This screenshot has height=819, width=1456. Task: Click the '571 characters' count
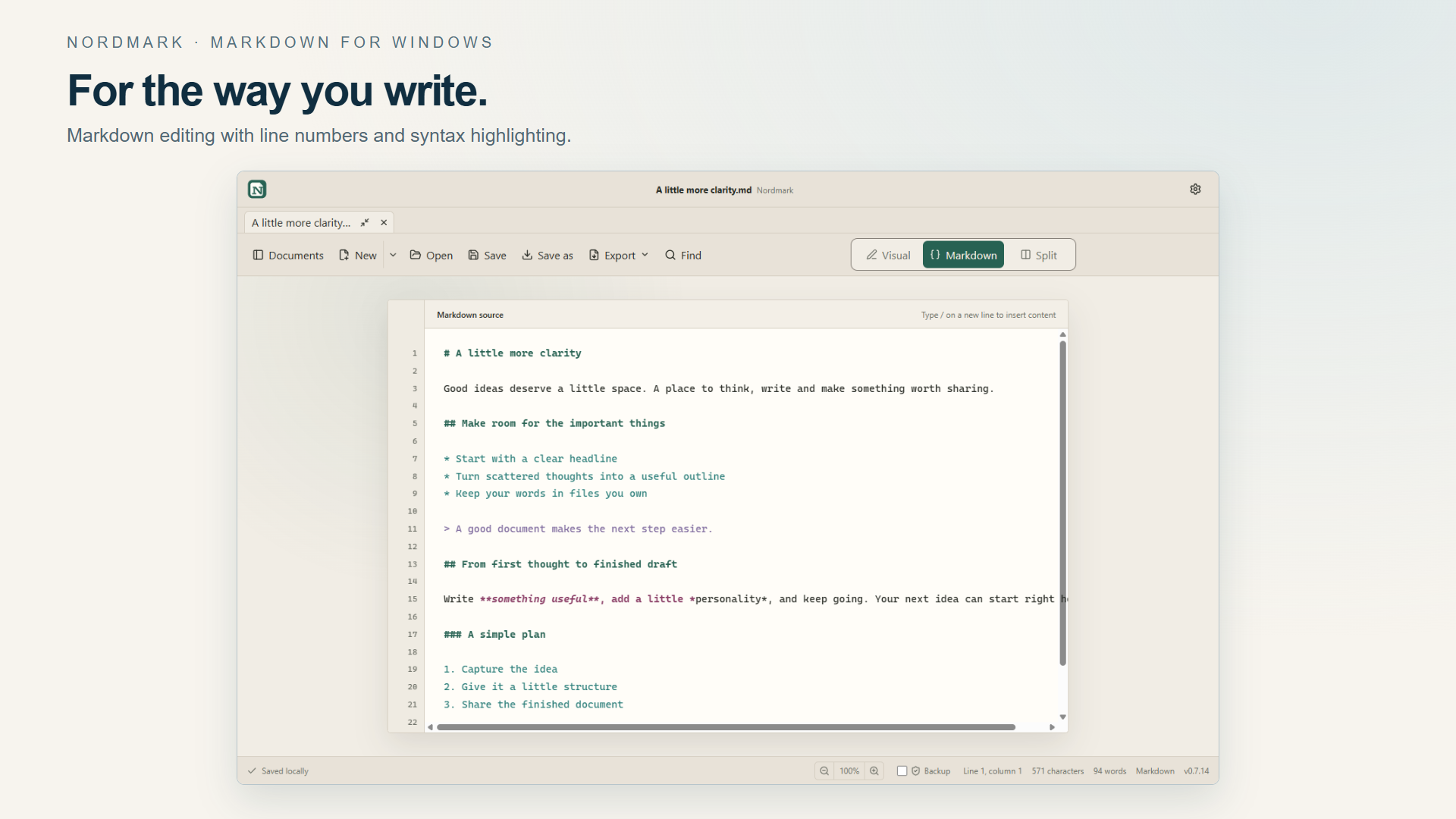1058,771
